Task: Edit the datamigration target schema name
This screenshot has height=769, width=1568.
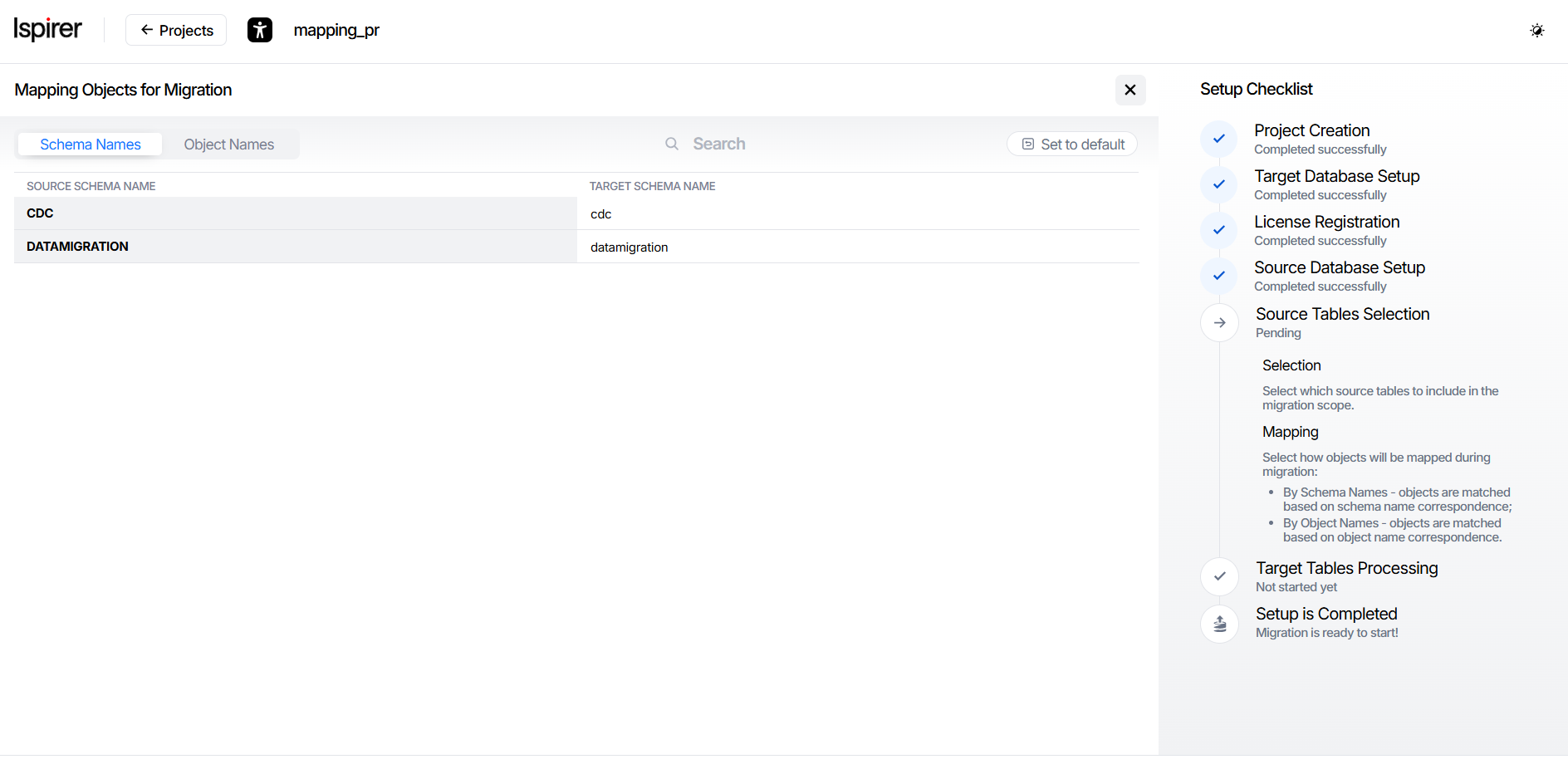Action: (855, 247)
